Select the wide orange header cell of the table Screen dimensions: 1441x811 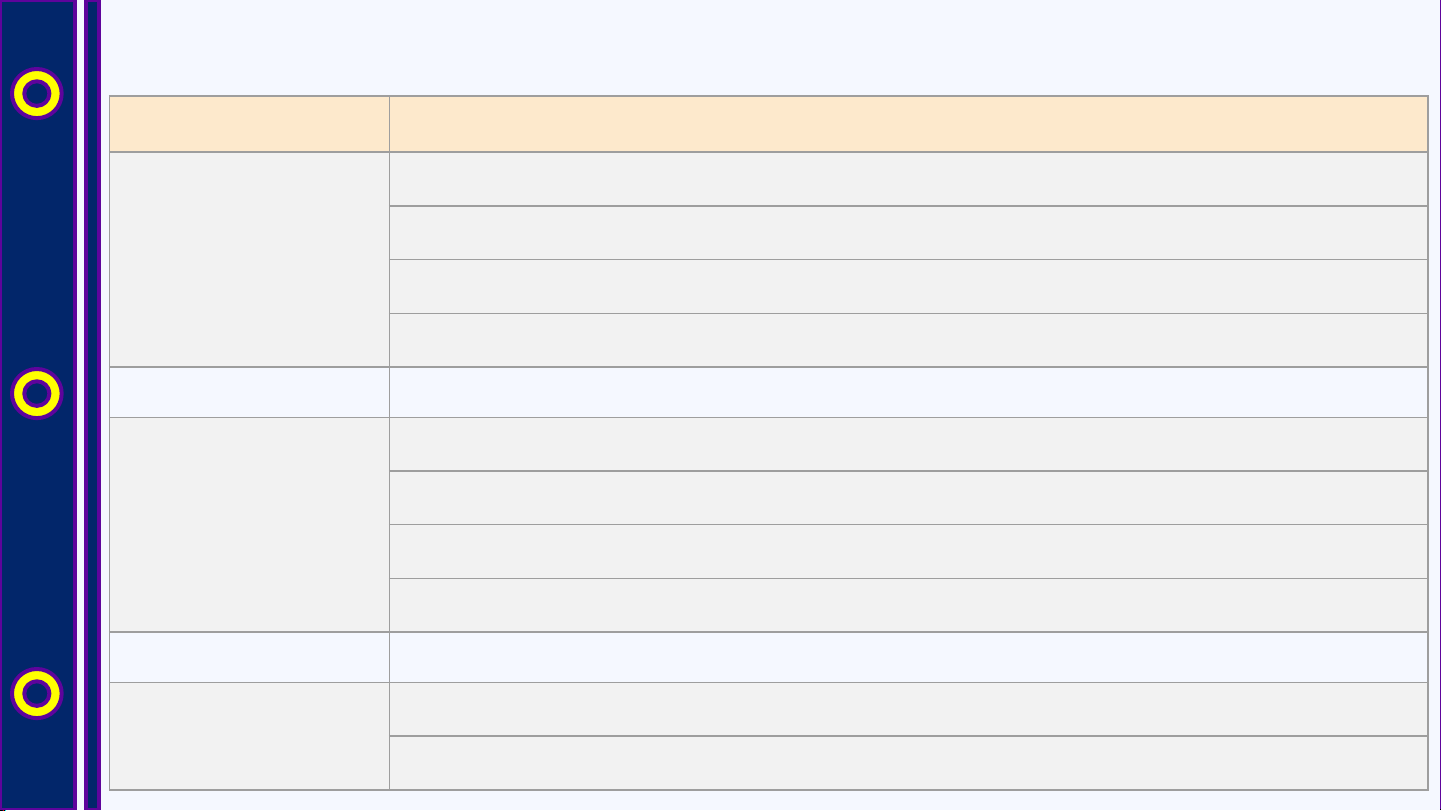coord(908,124)
